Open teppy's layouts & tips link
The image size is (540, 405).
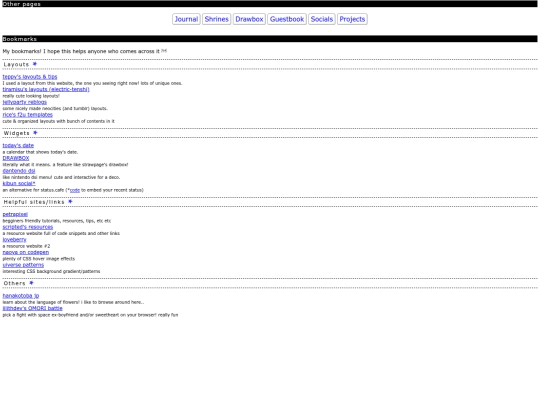pos(30,77)
